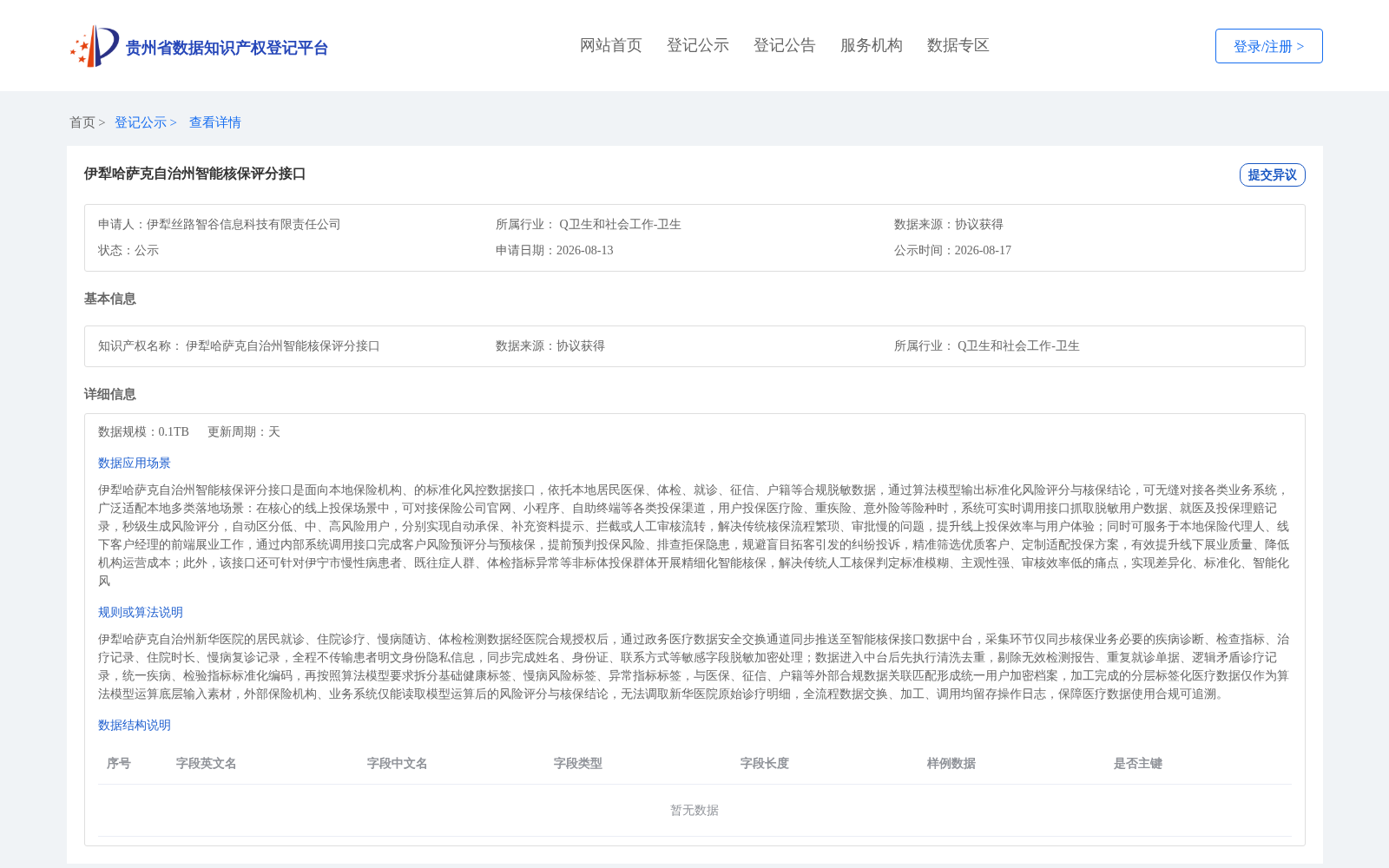Click the 数据应用场景 heading

(135, 463)
